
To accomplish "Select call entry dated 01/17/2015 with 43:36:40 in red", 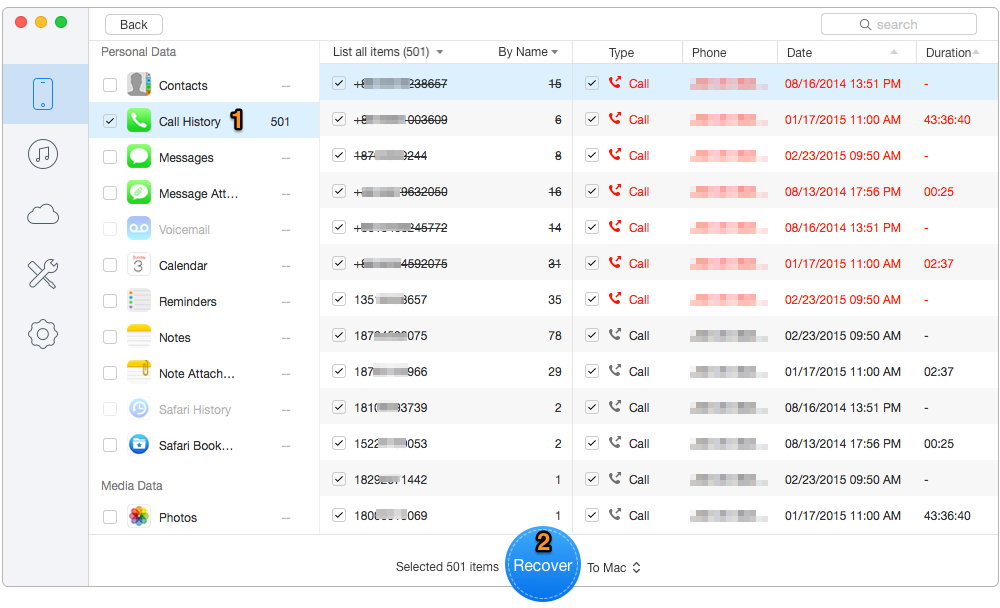I will tap(785, 119).
